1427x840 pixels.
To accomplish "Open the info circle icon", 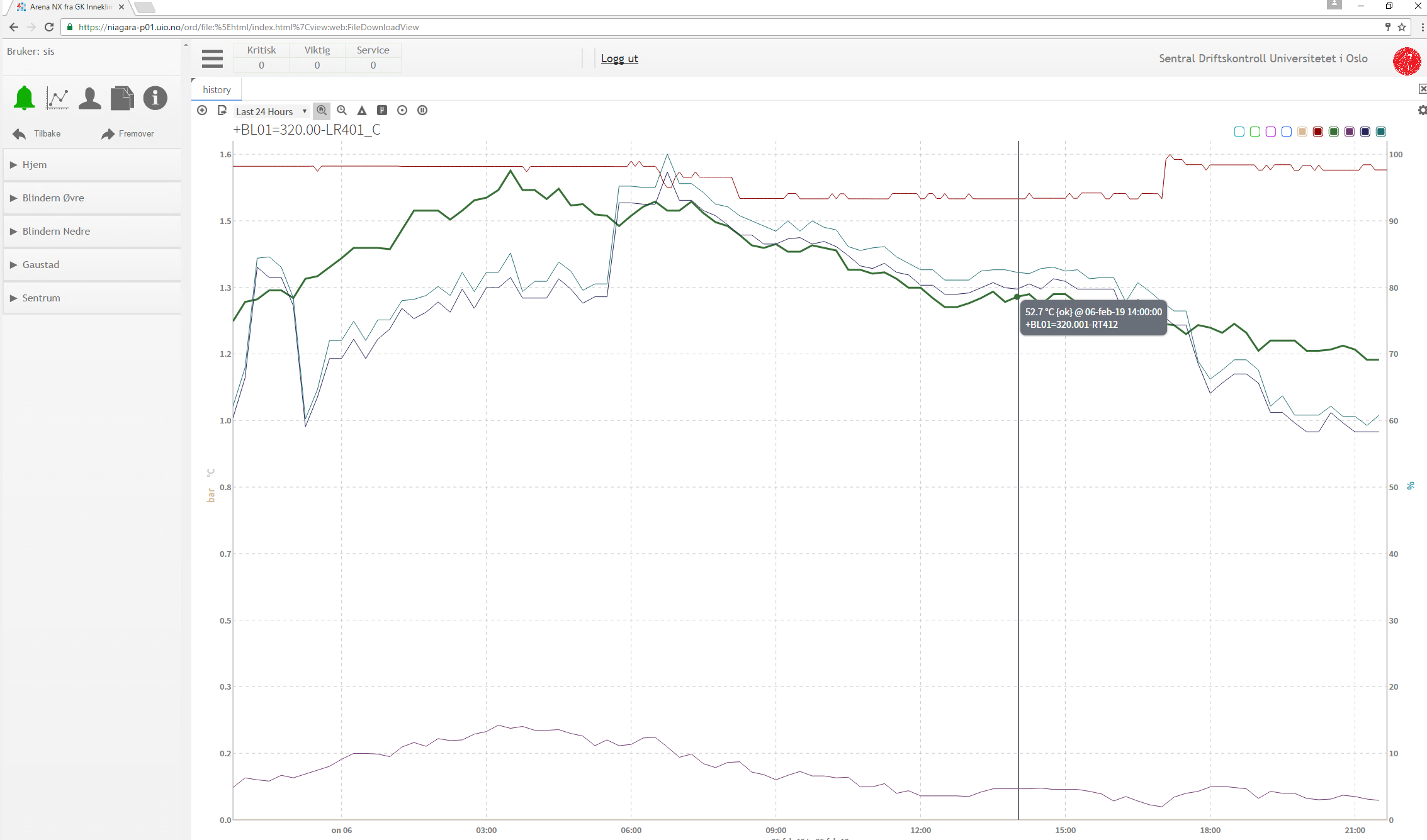I will [155, 98].
